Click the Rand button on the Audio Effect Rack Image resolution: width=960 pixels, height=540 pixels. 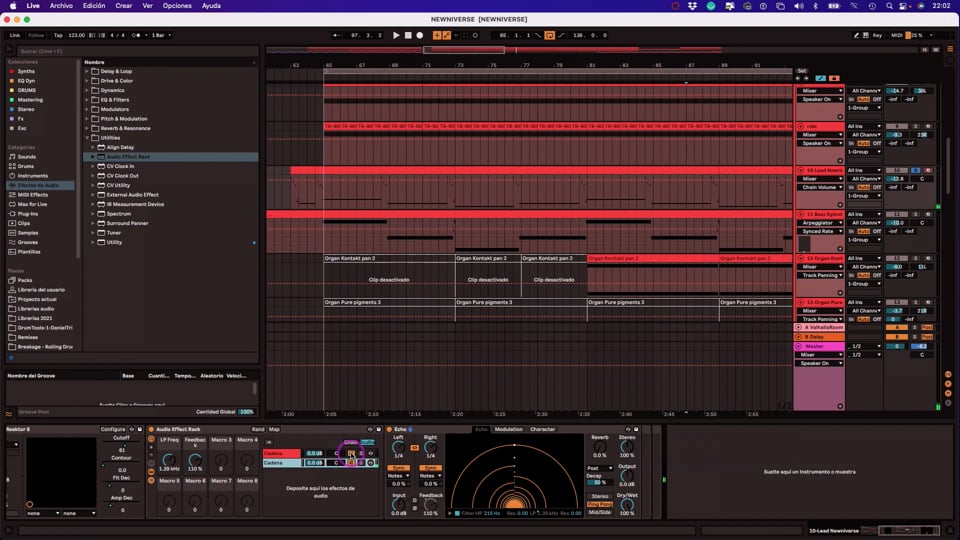pos(258,429)
